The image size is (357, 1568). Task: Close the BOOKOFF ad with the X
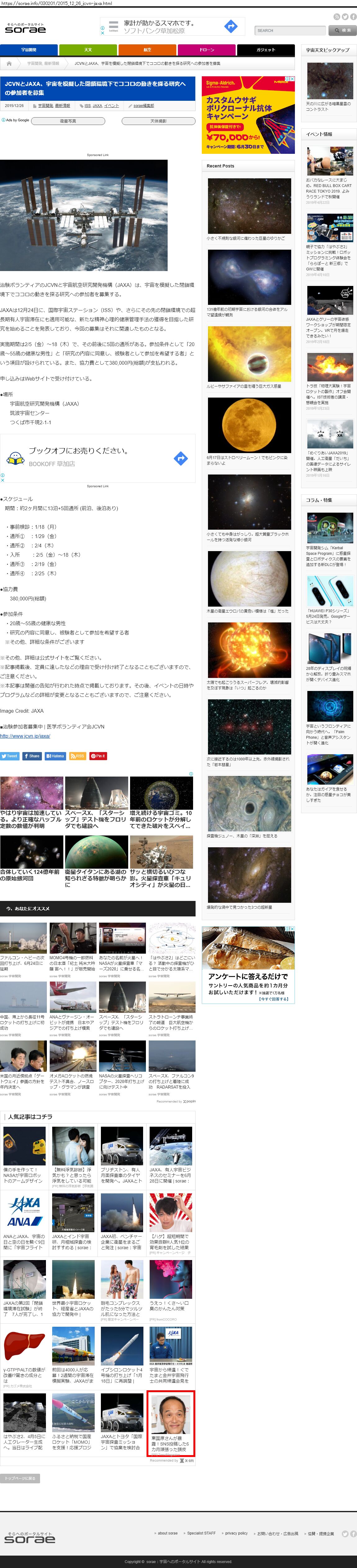(2, 480)
